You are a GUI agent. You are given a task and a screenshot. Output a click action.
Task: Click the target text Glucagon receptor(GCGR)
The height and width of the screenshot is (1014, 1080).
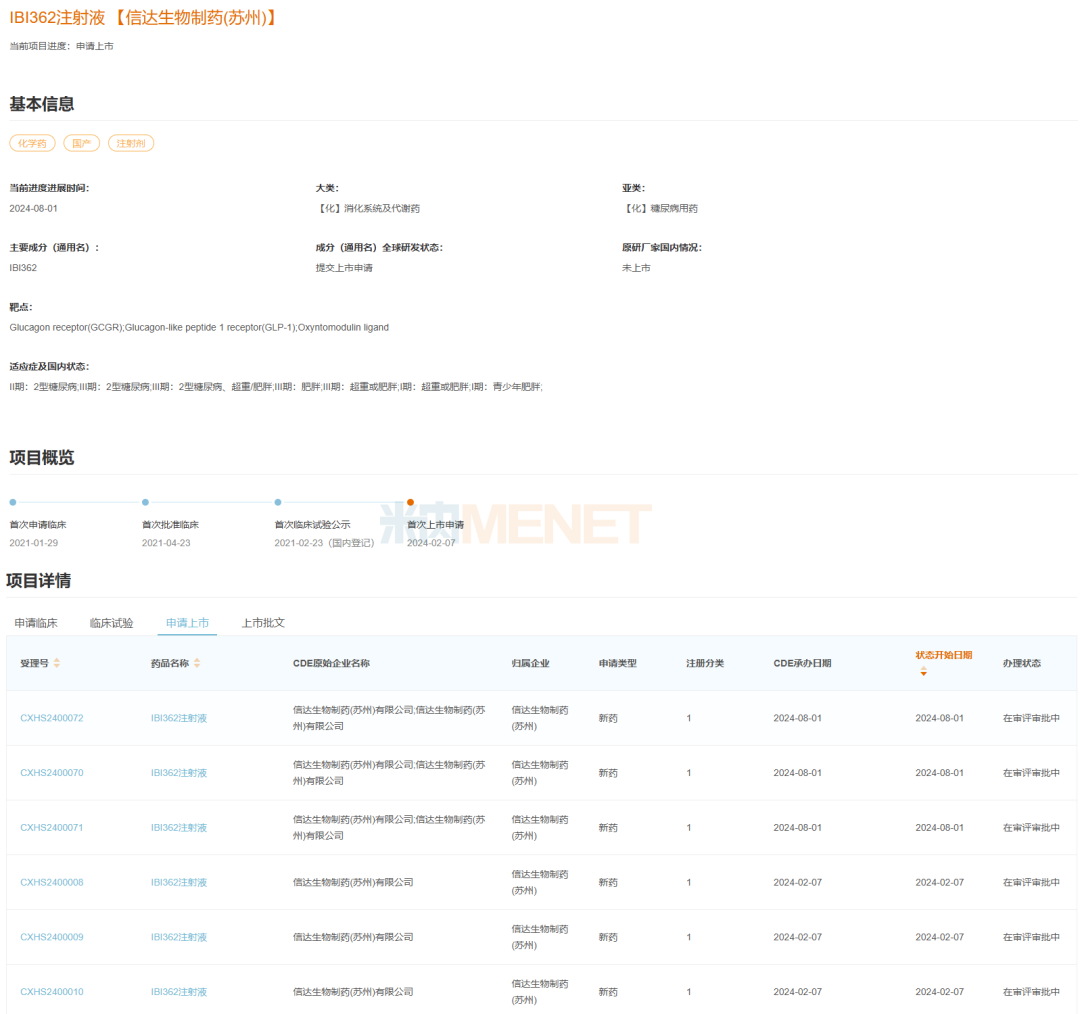point(66,327)
